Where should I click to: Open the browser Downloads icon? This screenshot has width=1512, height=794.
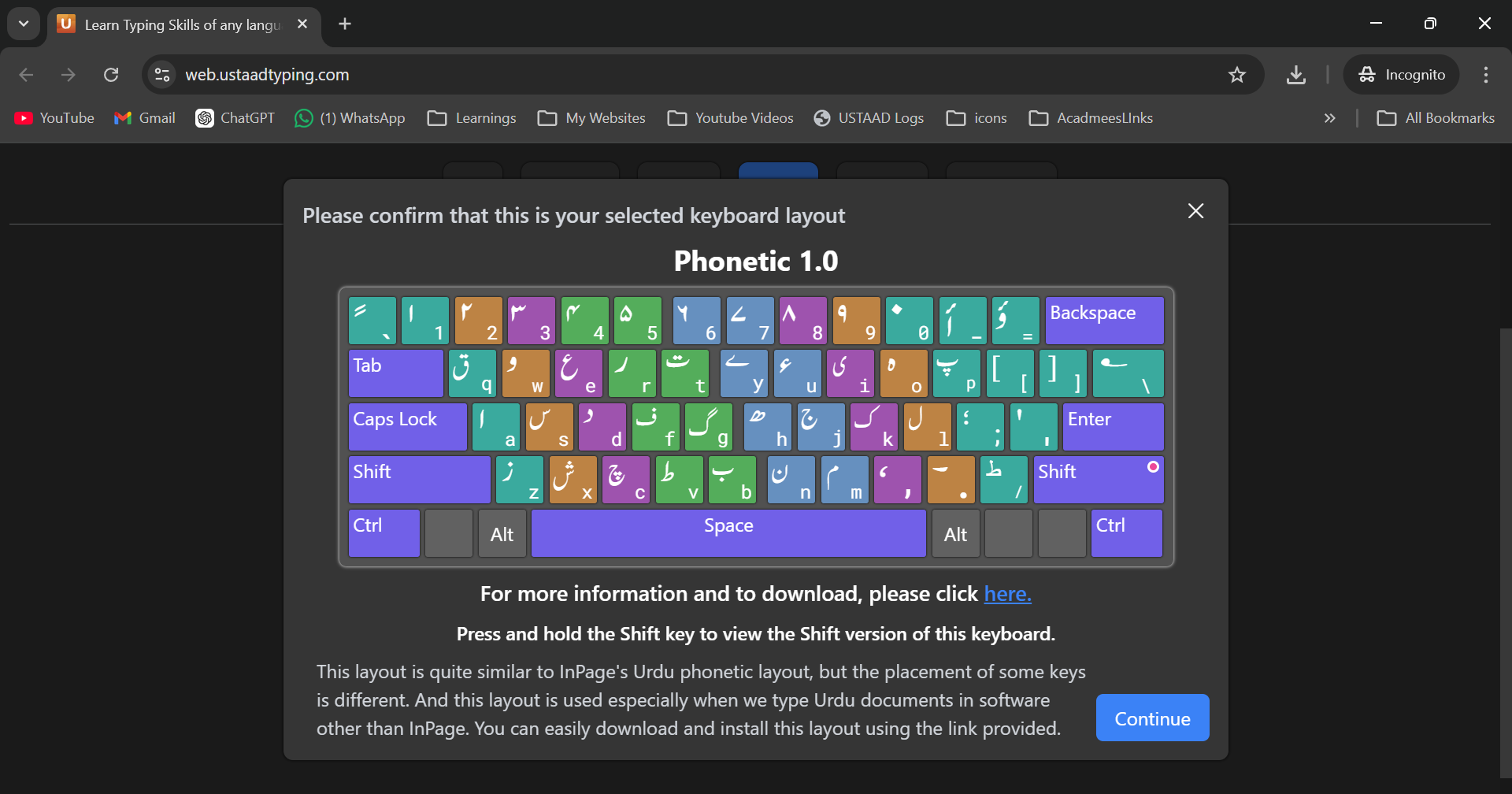(x=1296, y=75)
